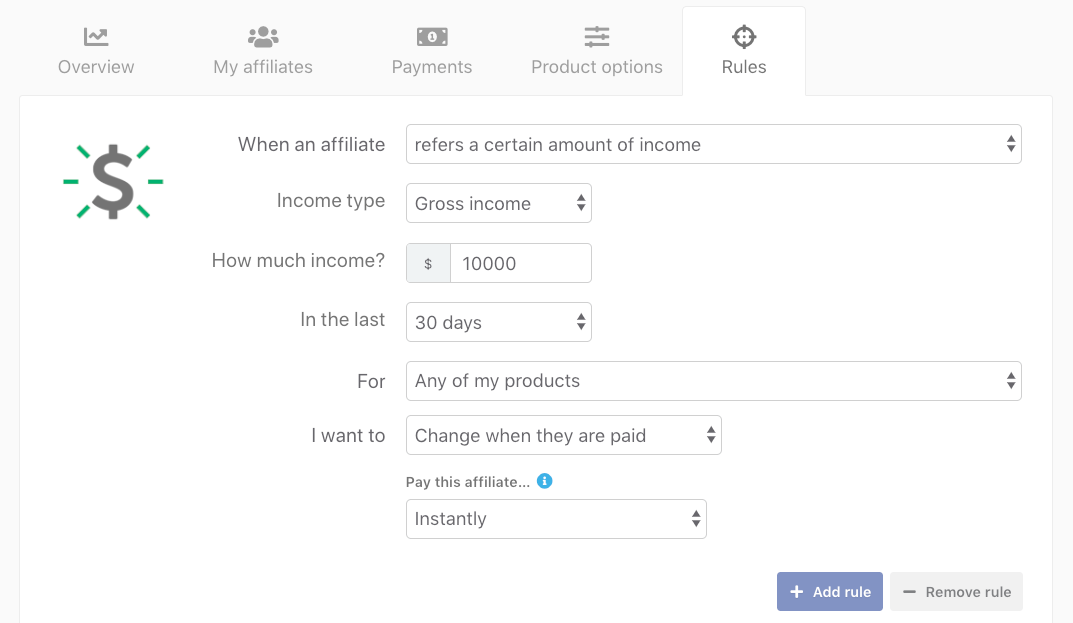Expand the 'For' products dropdown
The height and width of the screenshot is (623, 1073).
[x=714, y=381]
